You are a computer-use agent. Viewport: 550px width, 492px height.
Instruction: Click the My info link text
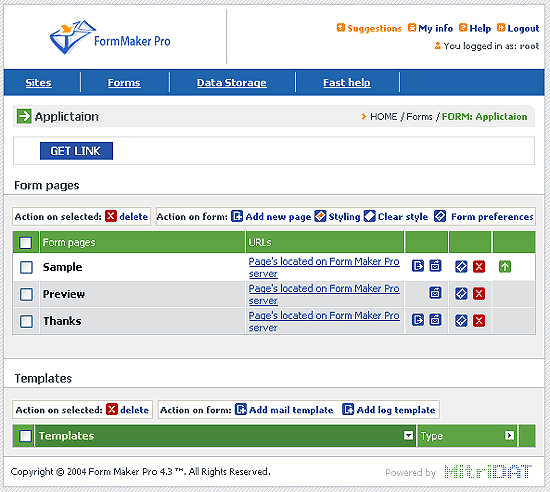point(435,28)
